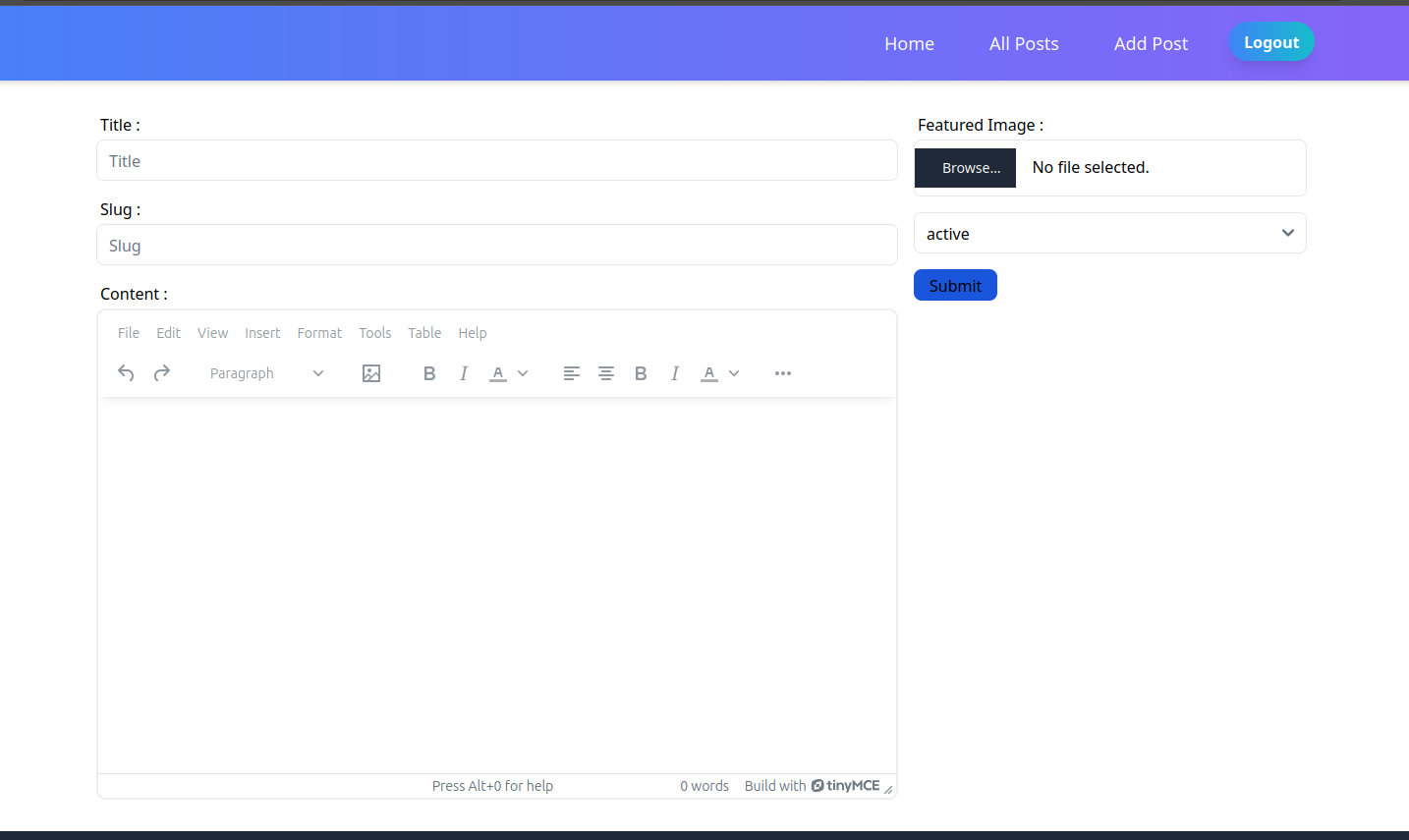The image size is (1409, 840).
Task: Apply left text alignment
Action: [x=572, y=373]
